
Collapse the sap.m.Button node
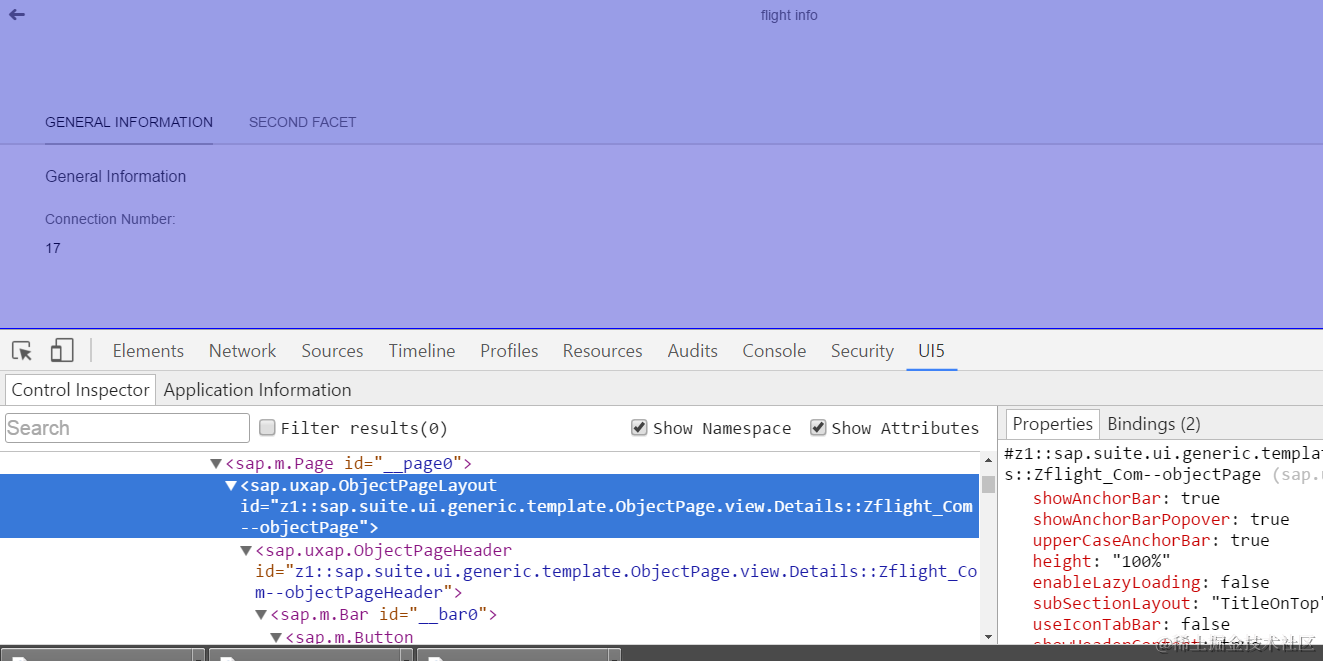(276, 637)
